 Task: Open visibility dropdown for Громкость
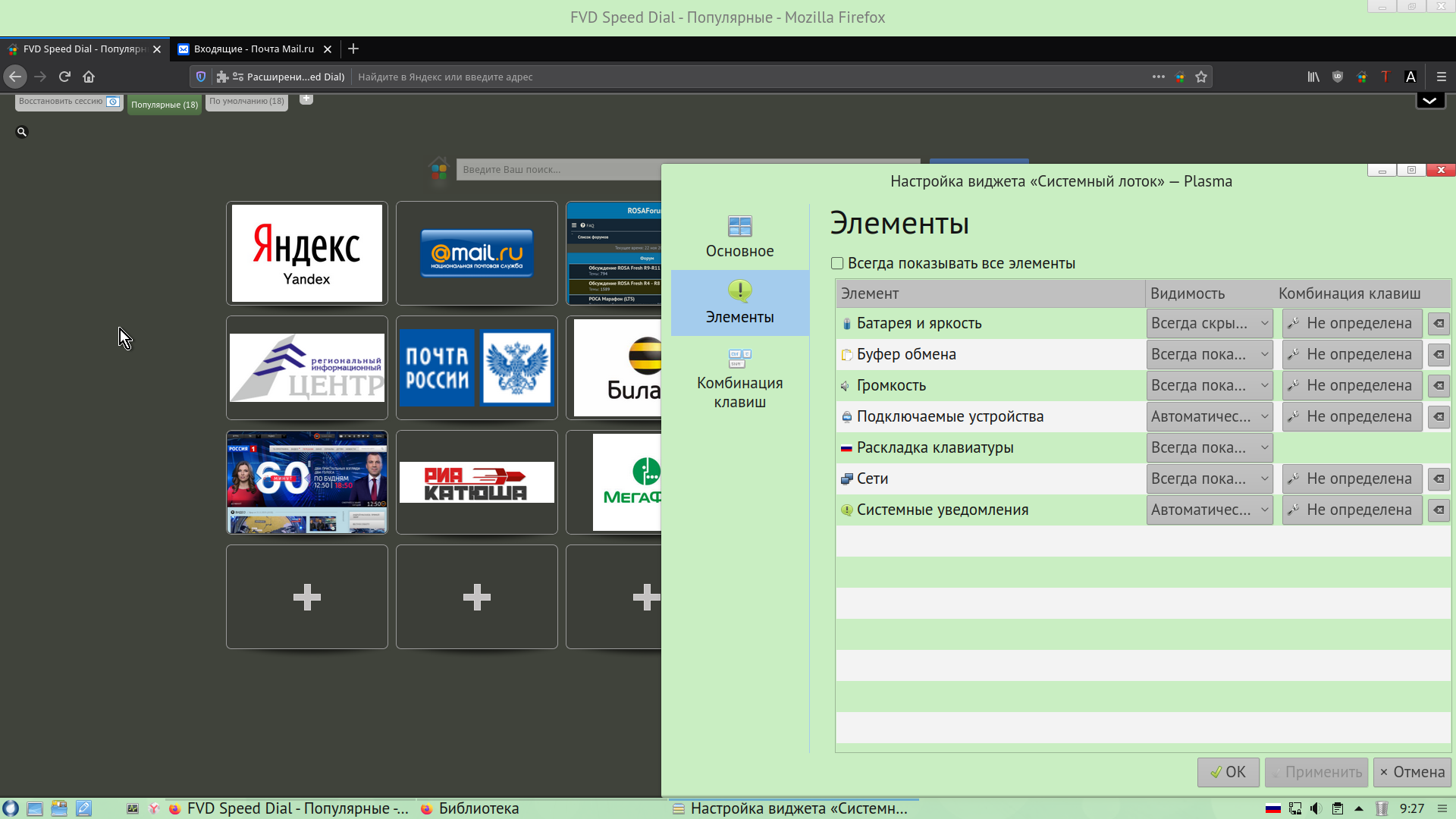point(1209,386)
